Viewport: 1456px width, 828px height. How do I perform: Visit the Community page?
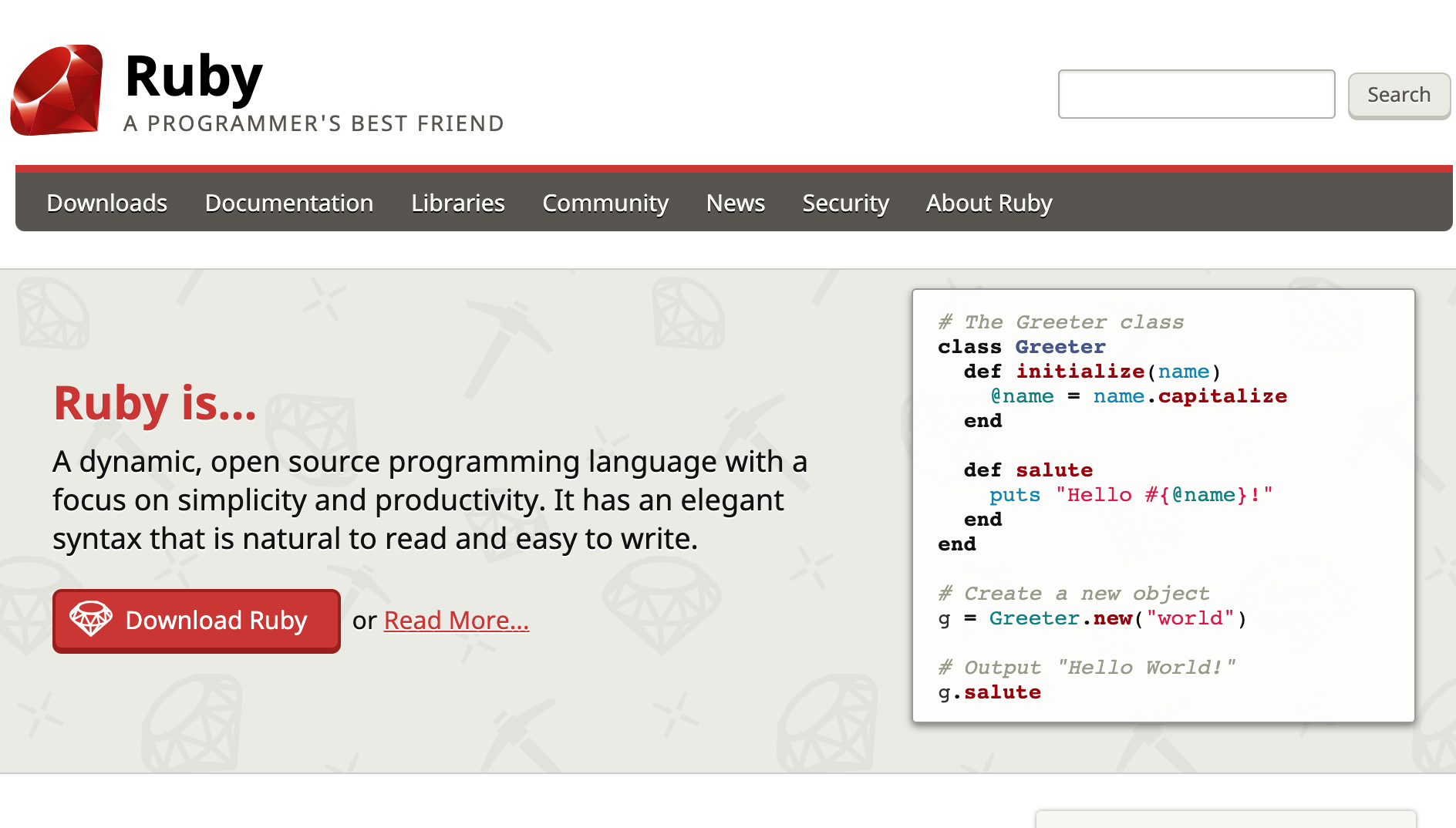point(605,203)
